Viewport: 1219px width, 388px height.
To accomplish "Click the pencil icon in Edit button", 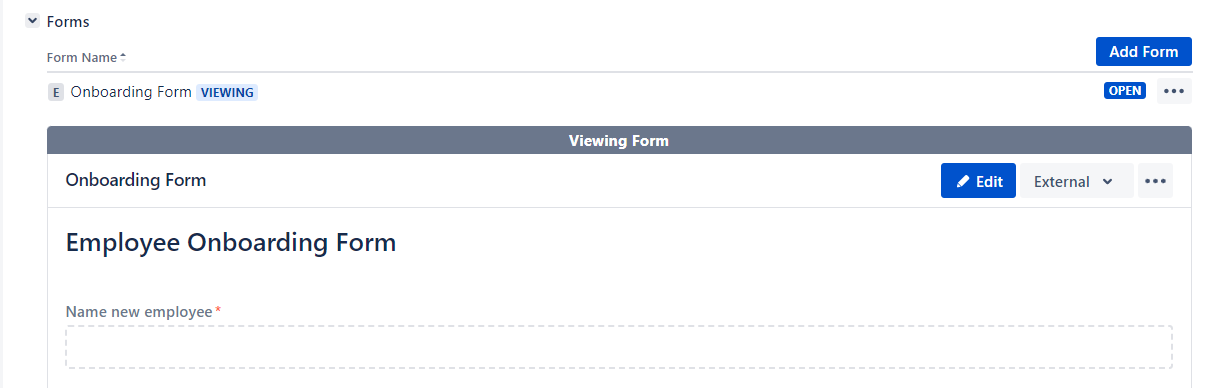I will pyautogui.click(x=963, y=181).
